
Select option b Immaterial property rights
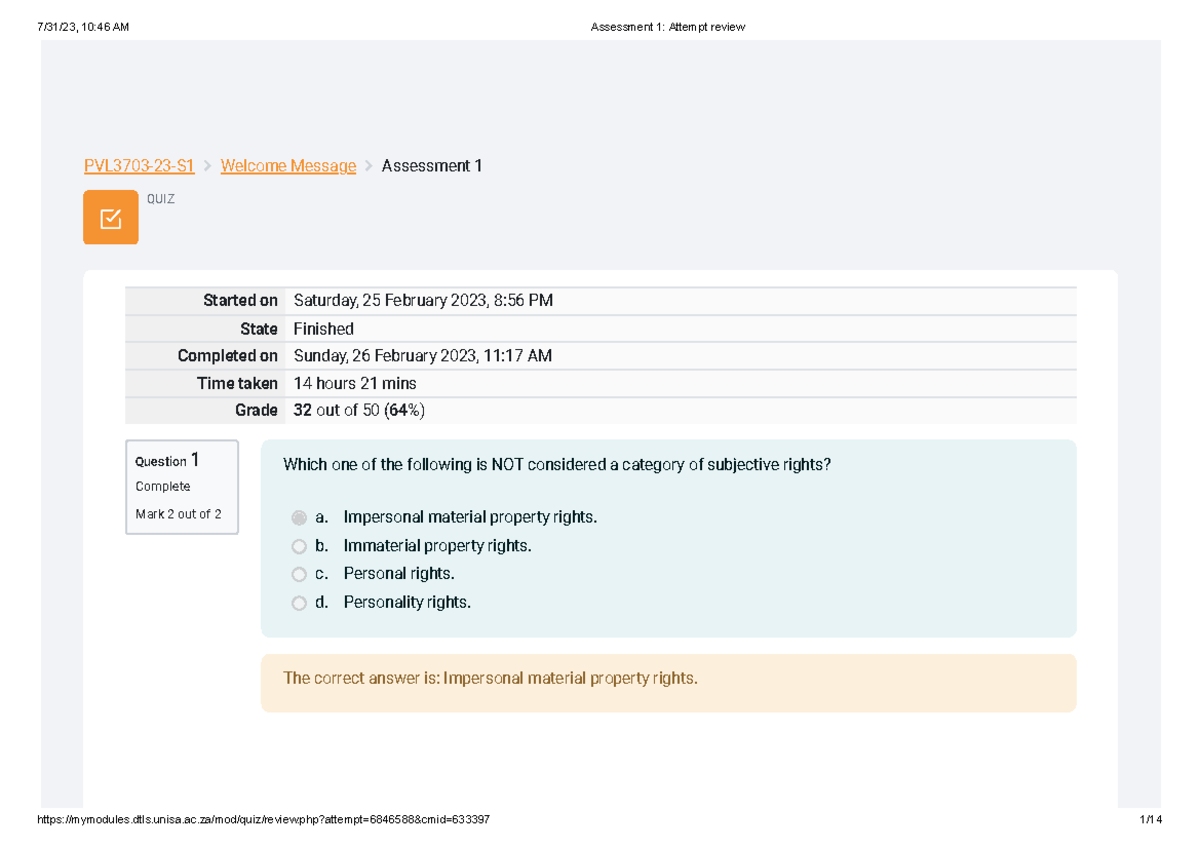[x=299, y=546]
